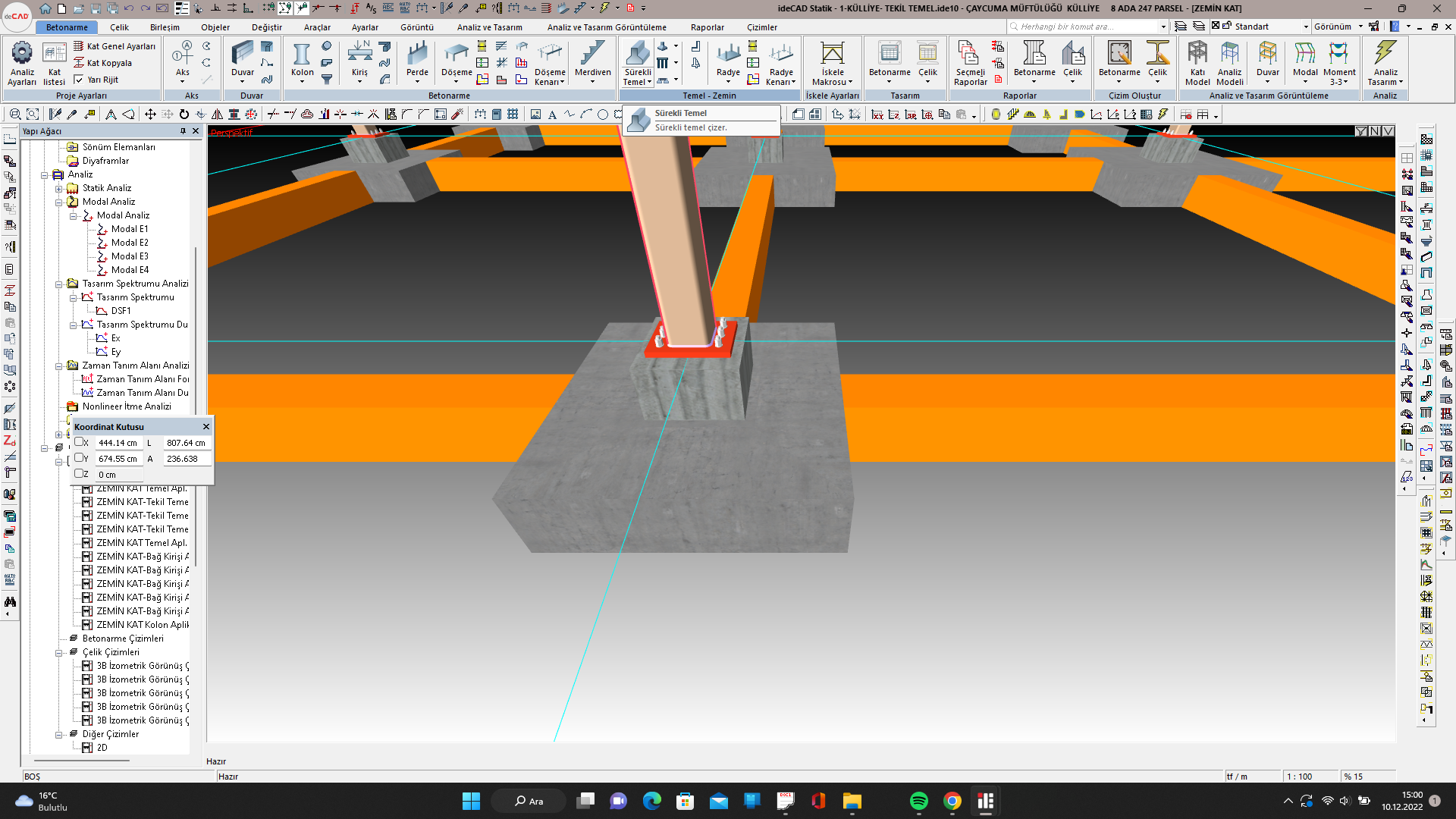Click the Ara search box on taskbar
The image size is (1456, 819).
pyautogui.click(x=529, y=801)
